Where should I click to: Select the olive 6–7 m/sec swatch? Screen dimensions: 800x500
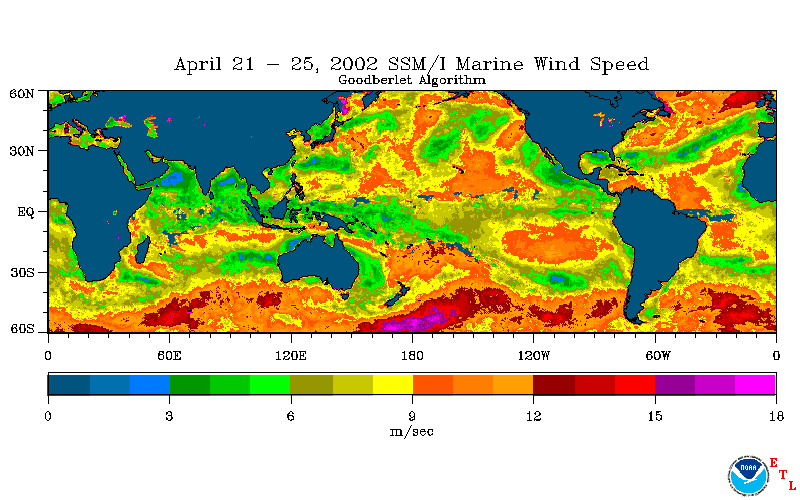click(x=312, y=385)
